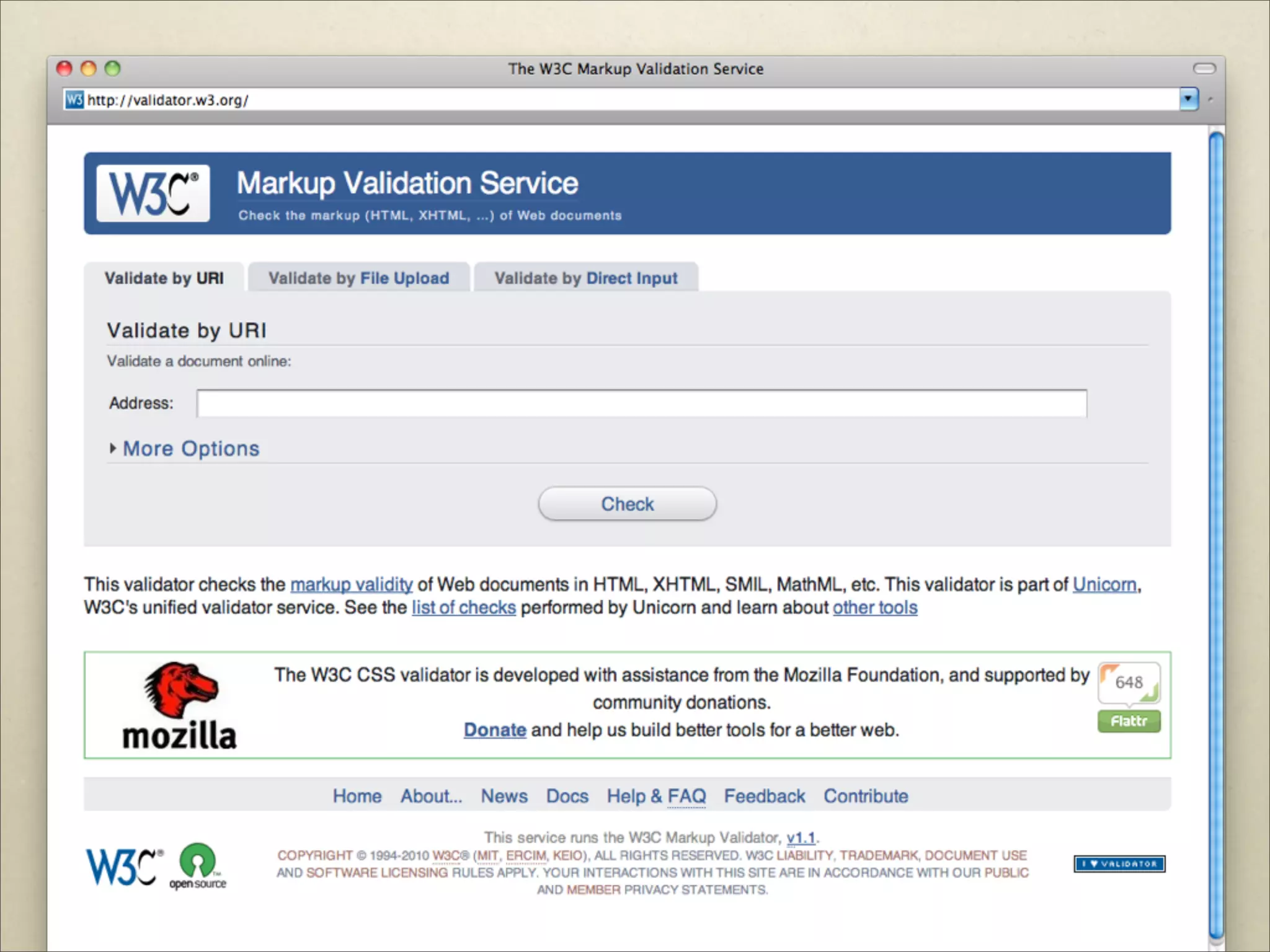Click the Flattr green badge button
The image size is (1270, 952).
1128,721
